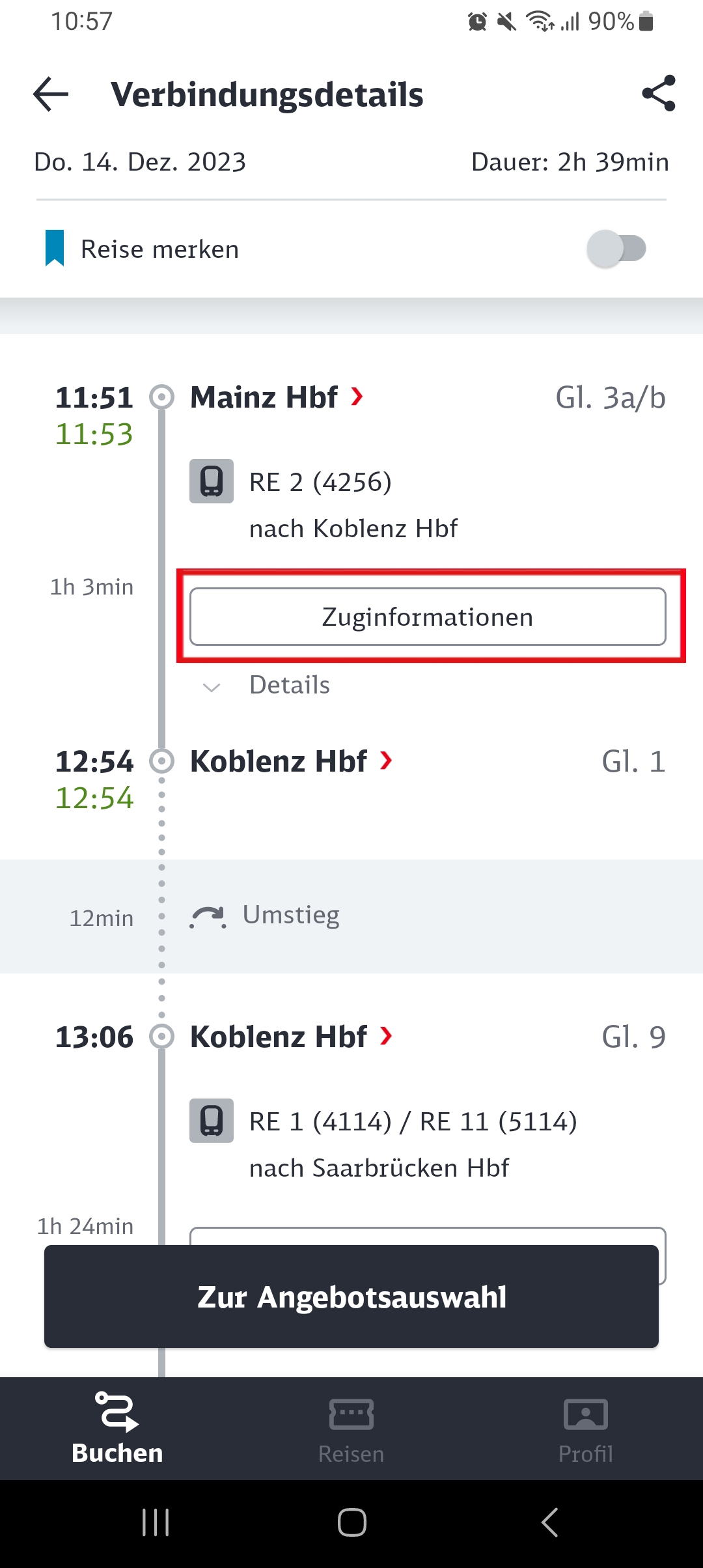Tap the Umstieg transfer arrow icon
The height and width of the screenshot is (1568, 703).
[x=208, y=916]
